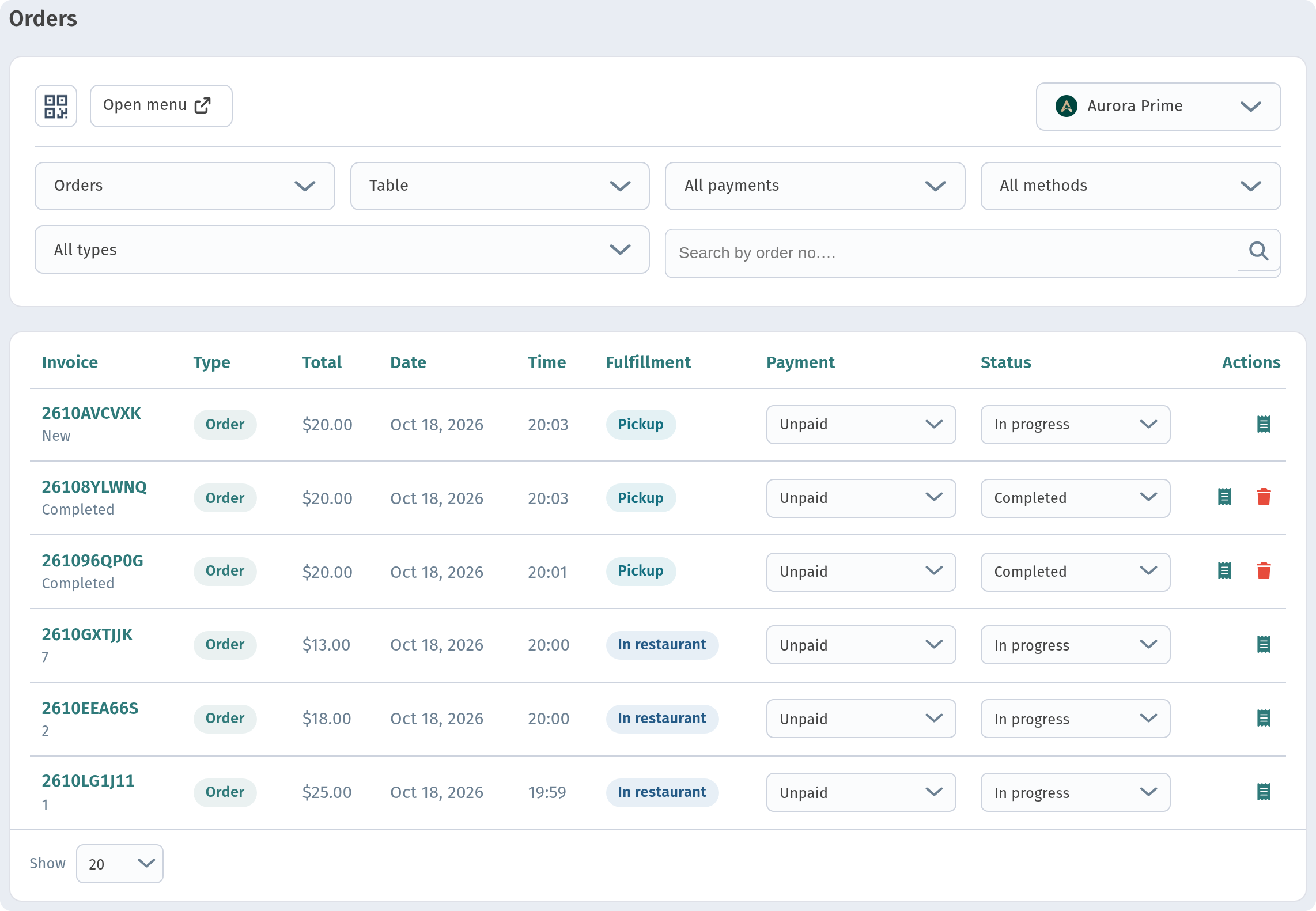Change status dropdown for order 2610EEA66S
This screenshot has width=1316, height=911.
pyautogui.click(x=1076, y=719)
